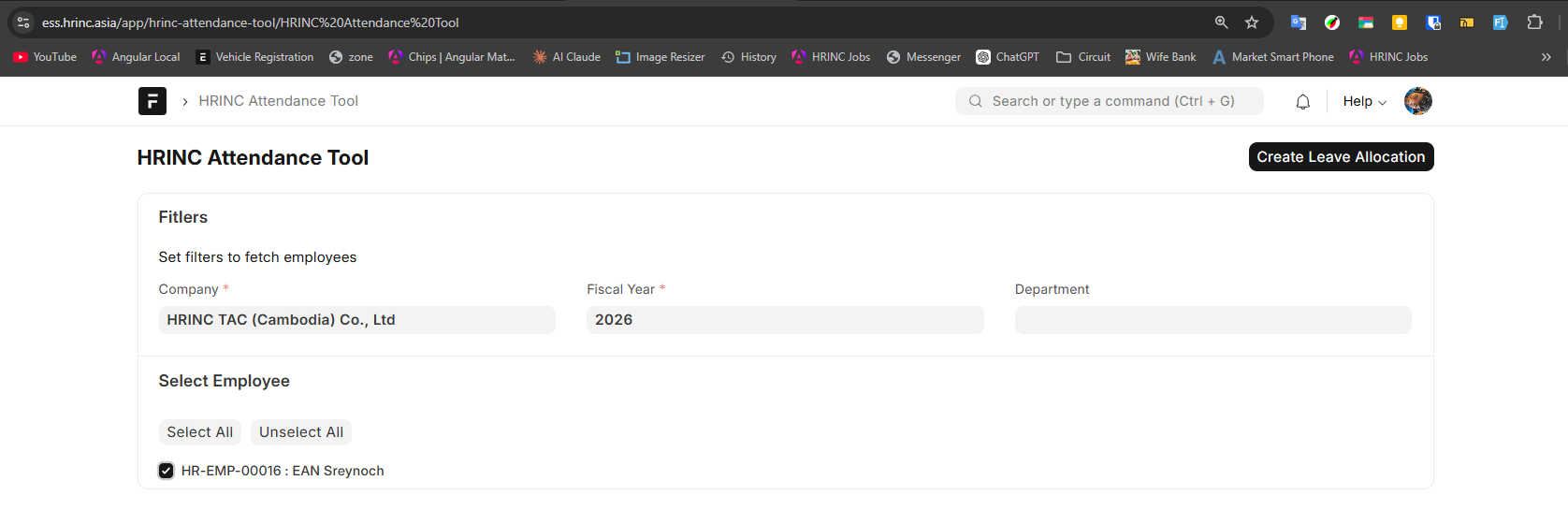Open the Extensions puzzle piece menu

(1534, 22)
